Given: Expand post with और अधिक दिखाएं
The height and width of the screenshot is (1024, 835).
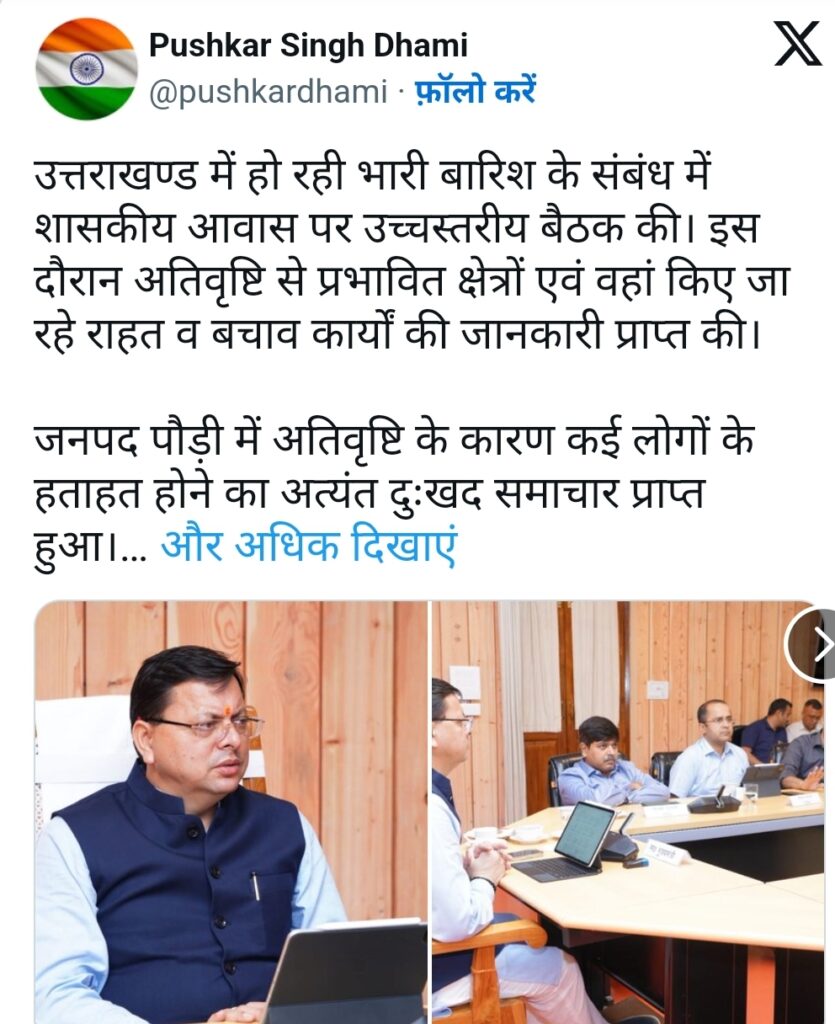Looking at the screenshot, I should point(308,543).
